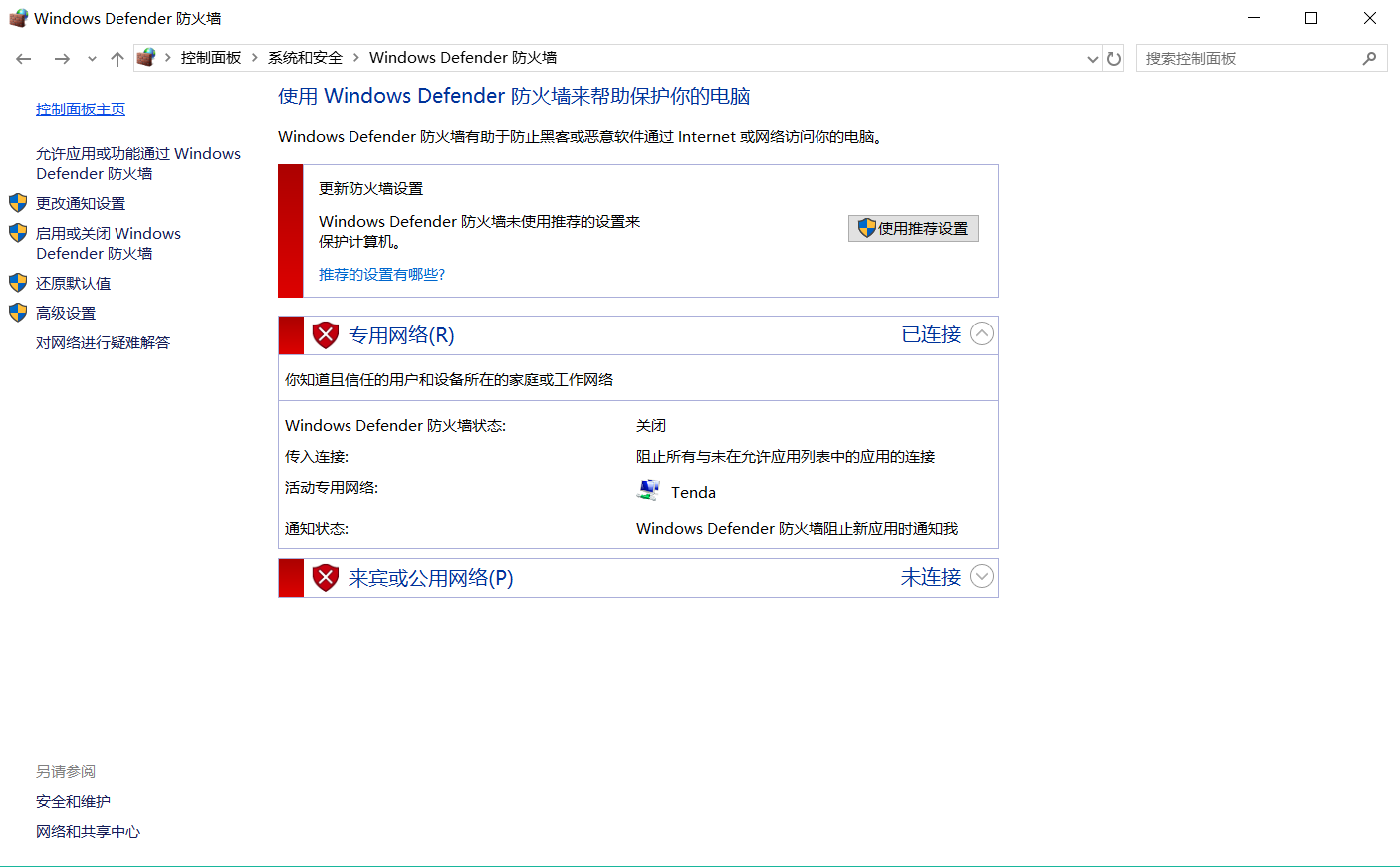
Task: Click shield icon beside 更改通知设置
Action: (18, 203)
